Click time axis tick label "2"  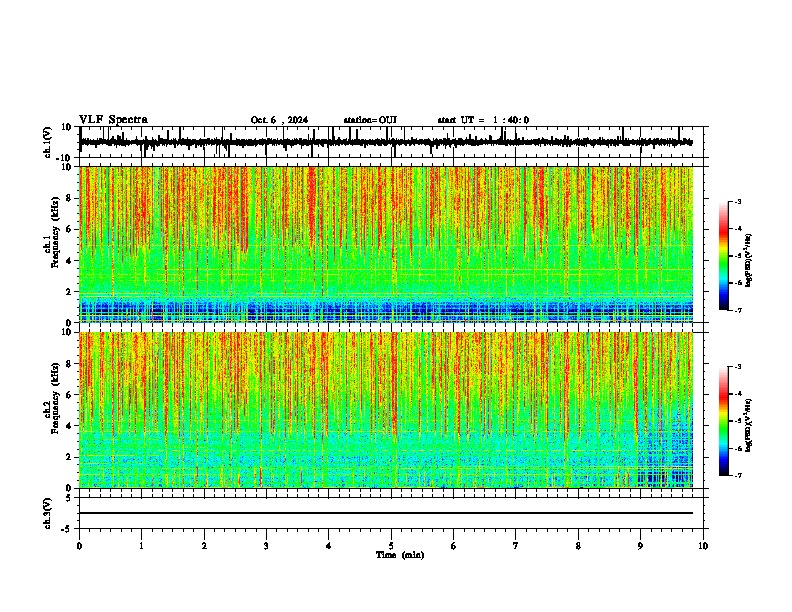(x=204, y=546)
